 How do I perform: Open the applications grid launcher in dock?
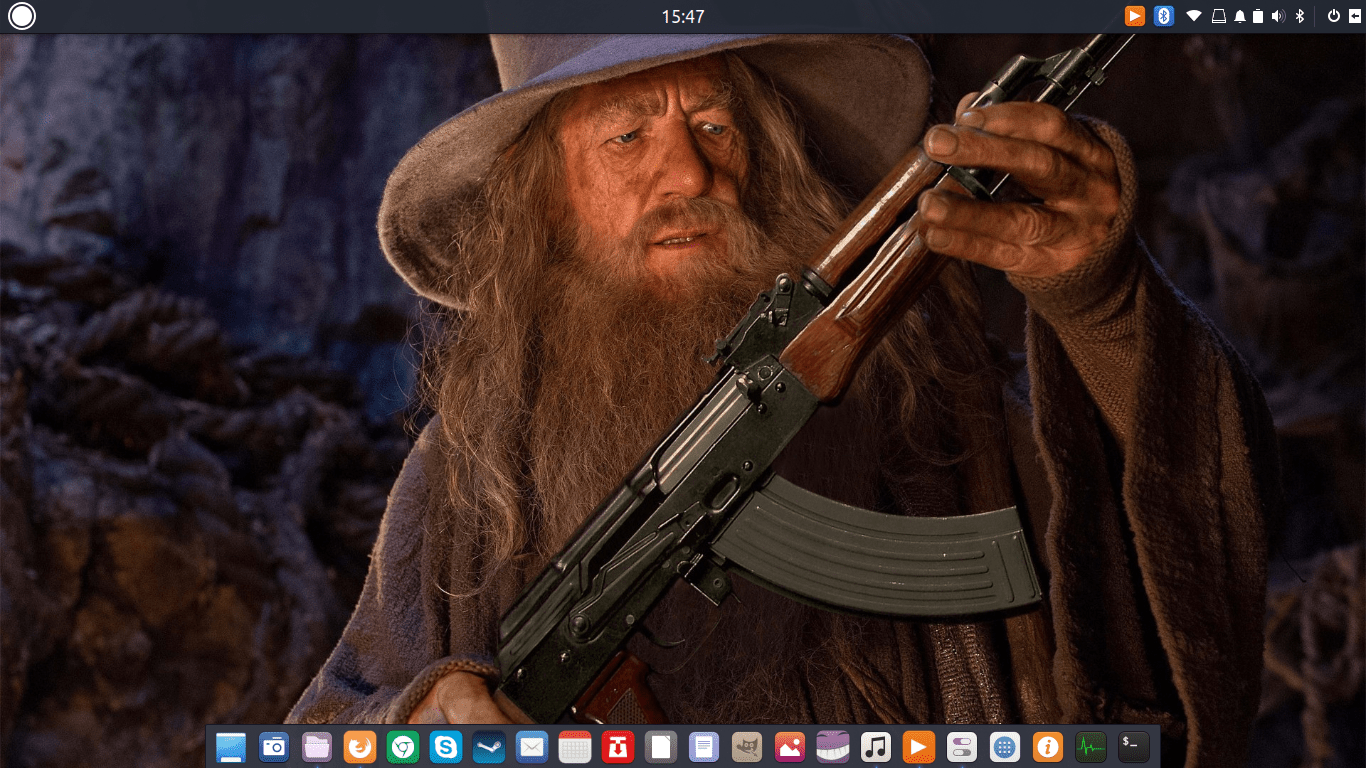click(1005, 746)
